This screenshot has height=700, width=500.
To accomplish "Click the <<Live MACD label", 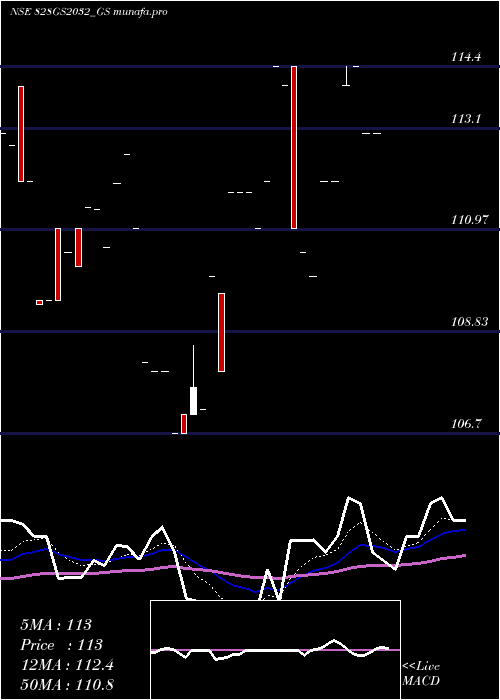I will (x=421, y=674).
